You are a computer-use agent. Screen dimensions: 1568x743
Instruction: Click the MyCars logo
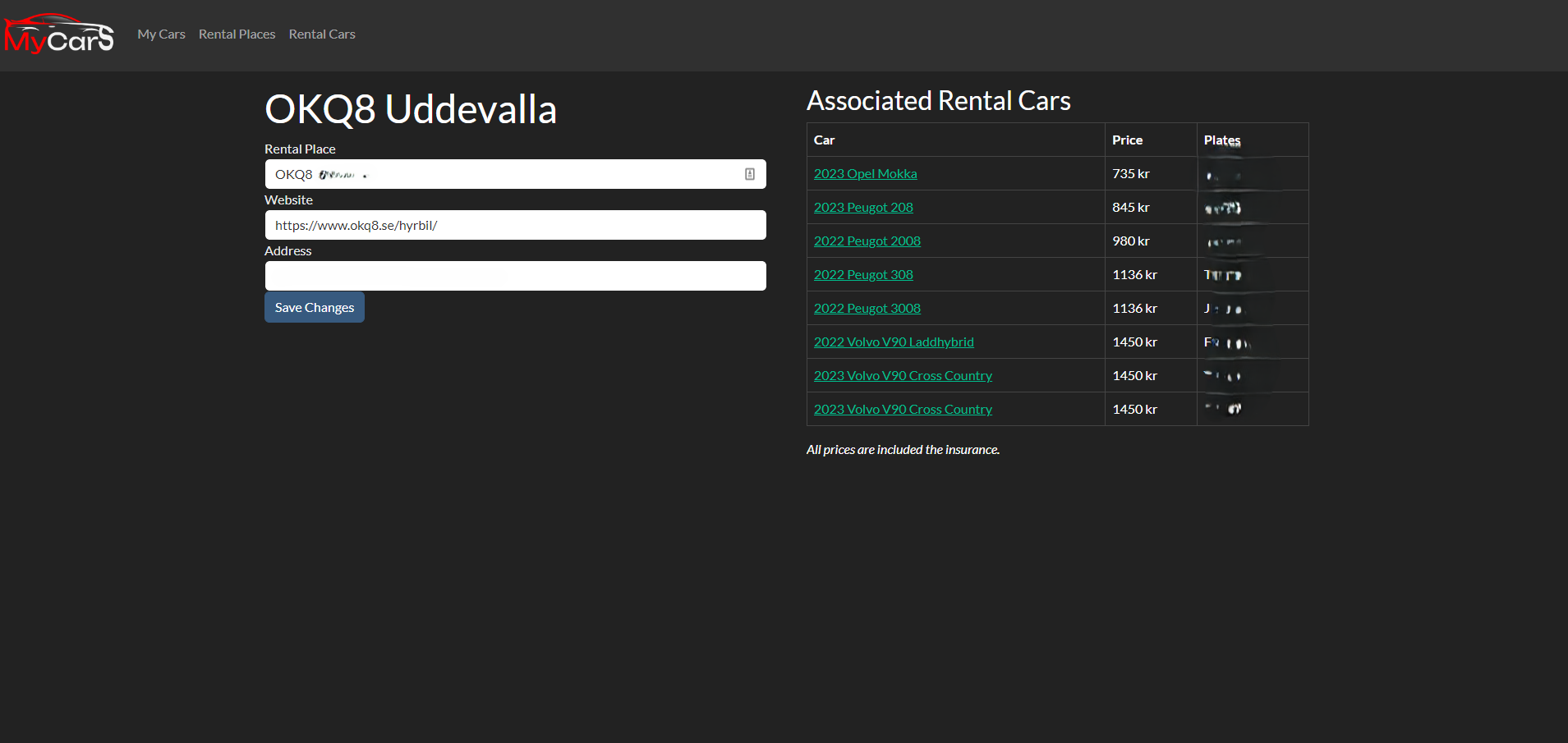59,34
